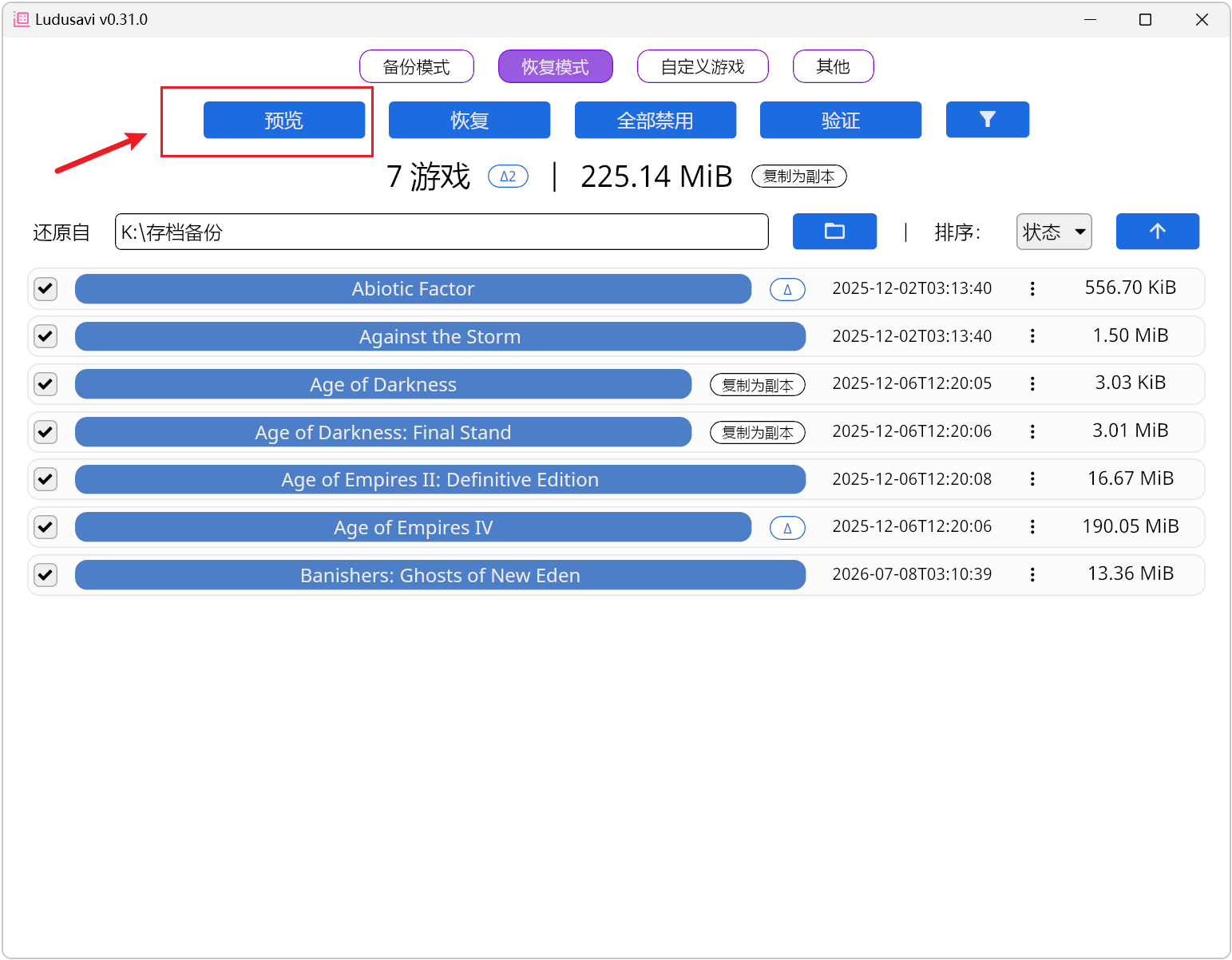
Task: Click the 1.50 MiB size value
Action: coord(1131,335)
